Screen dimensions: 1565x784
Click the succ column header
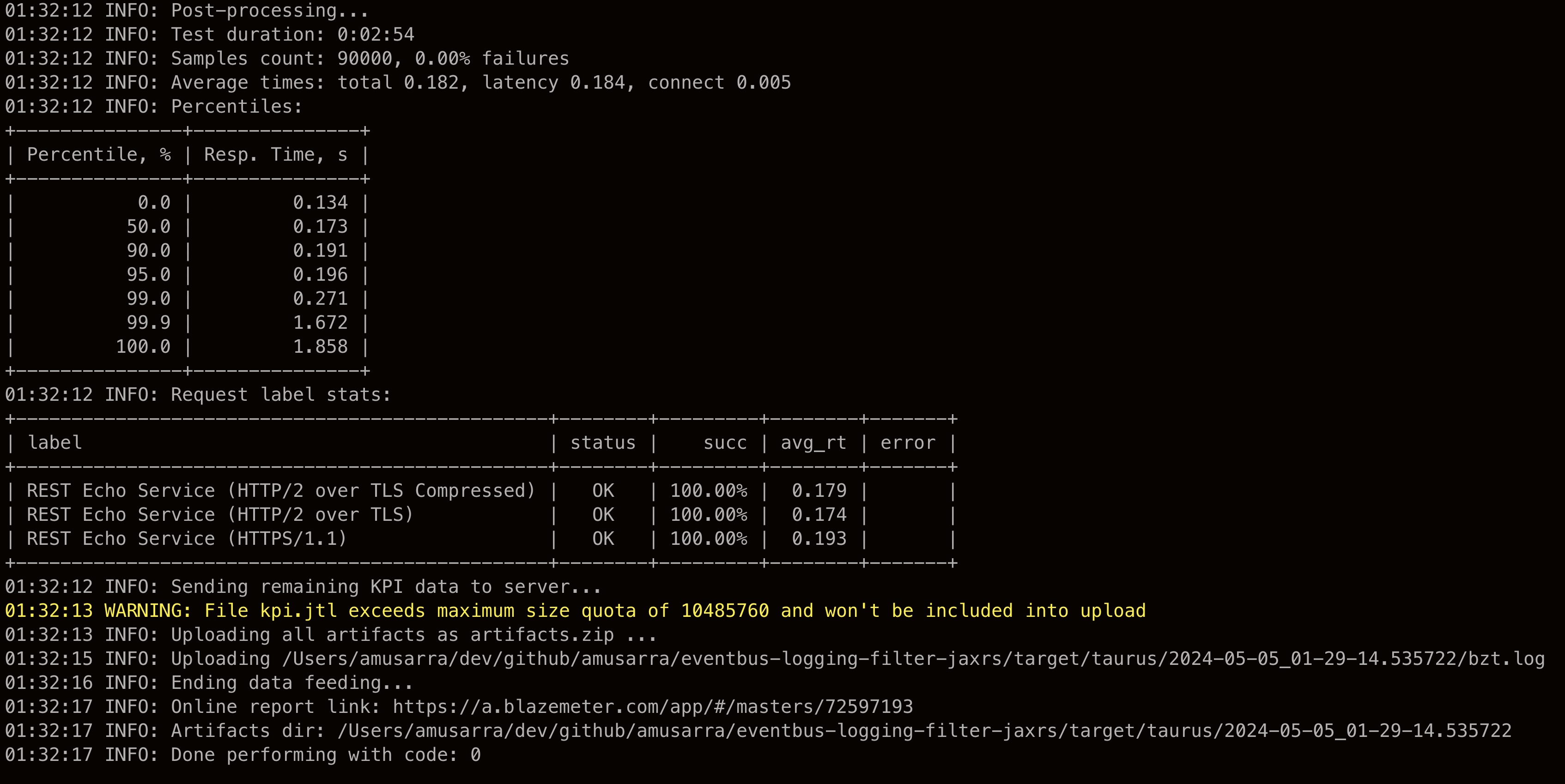[725, 443]
